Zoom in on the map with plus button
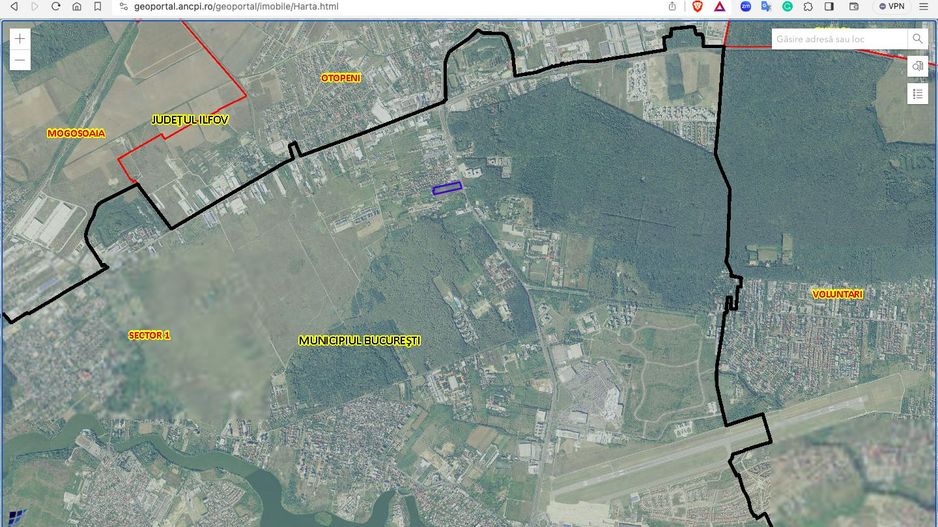This screenshot has width=938, height=527. click(x=20, y=39)
